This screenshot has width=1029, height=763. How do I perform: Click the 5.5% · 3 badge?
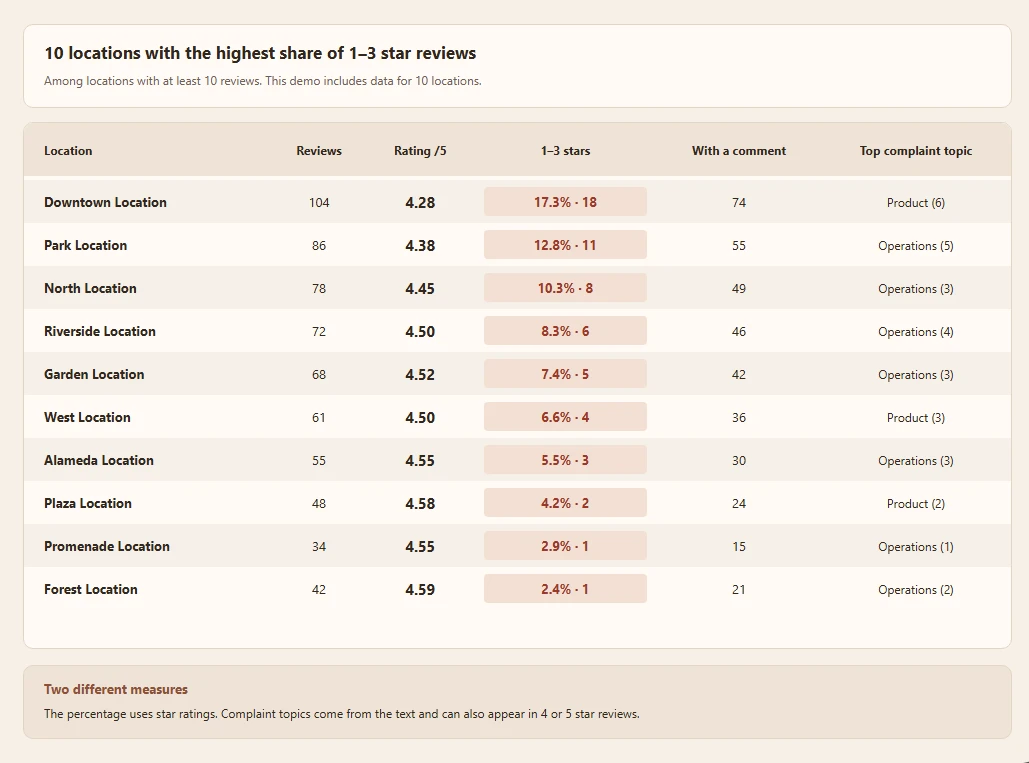pos(565,460)
